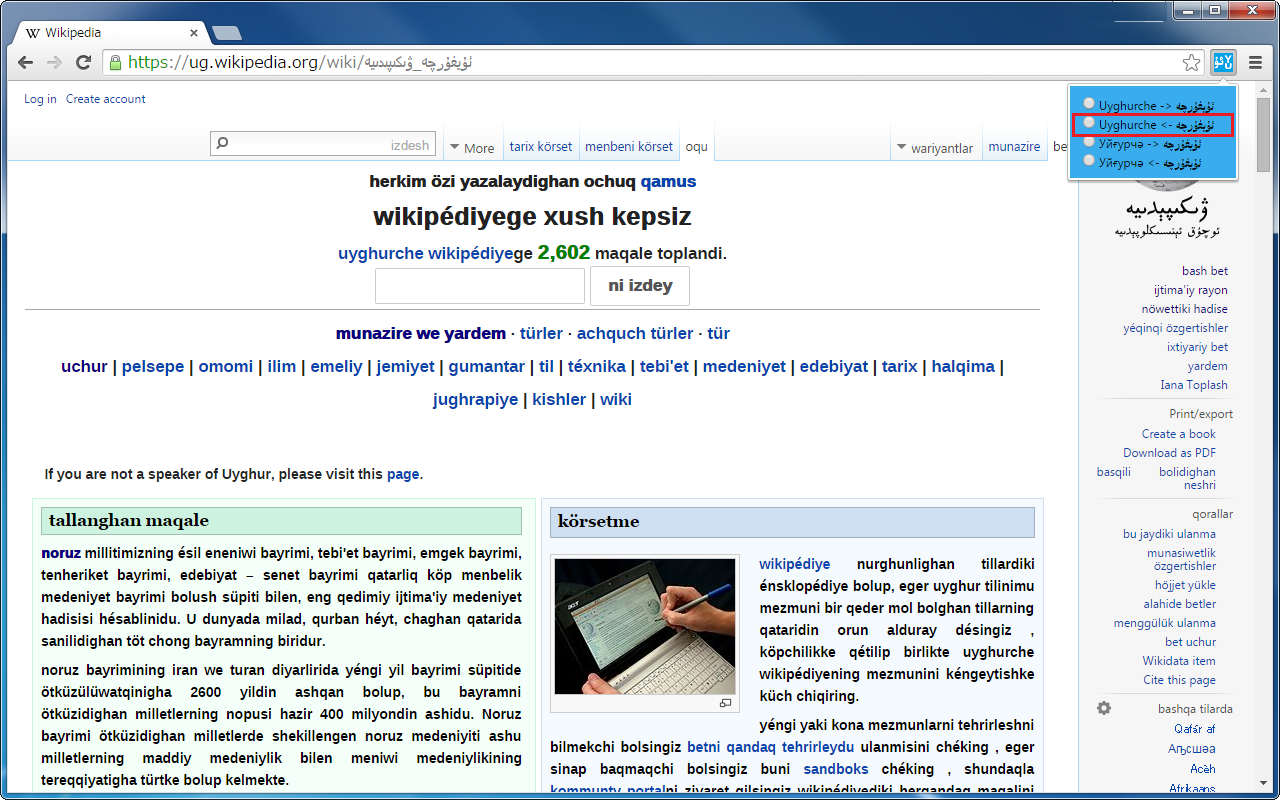Click the browser back arrow

[26, 63]
